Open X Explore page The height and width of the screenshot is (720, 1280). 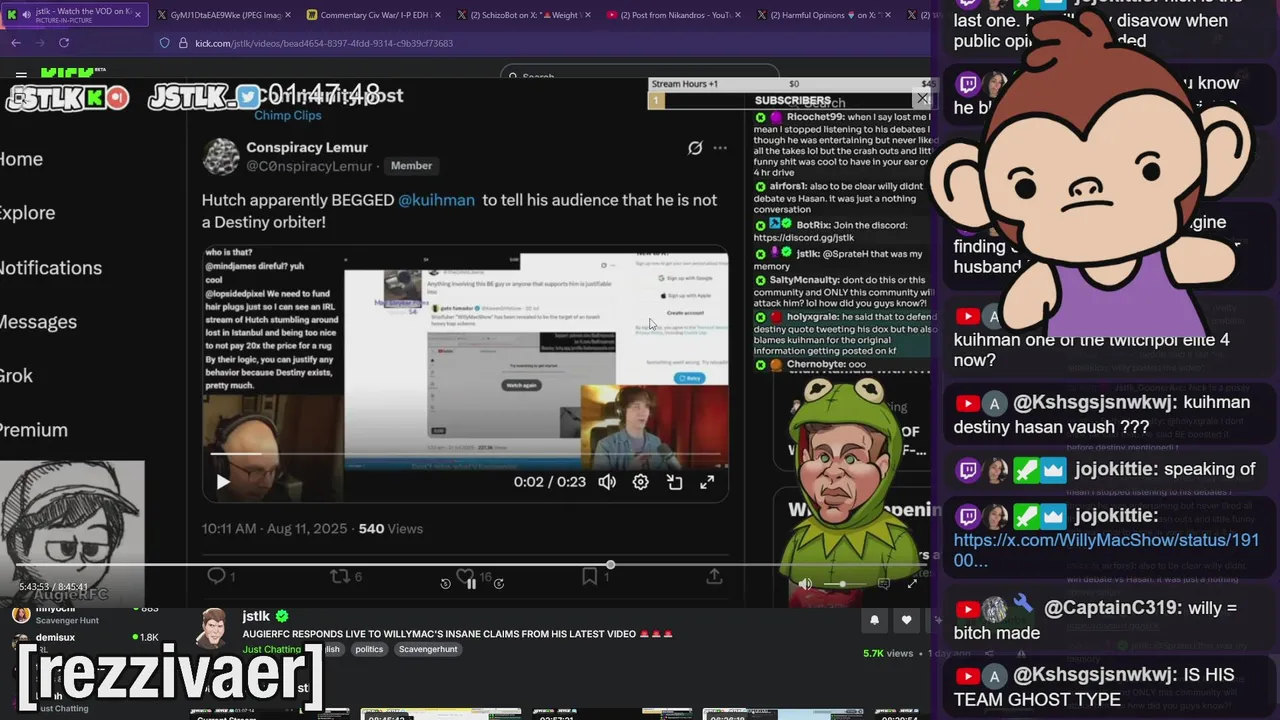pyautogui.click(x=27, y=213)
